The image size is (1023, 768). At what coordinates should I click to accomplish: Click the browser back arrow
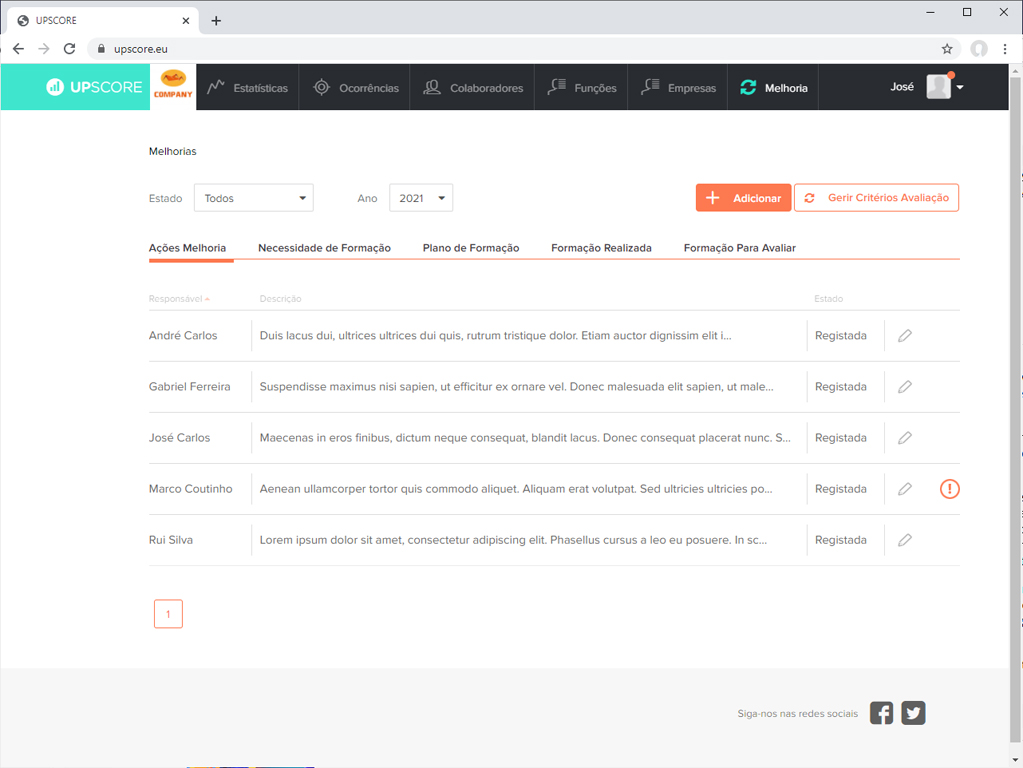click(x=18, y=49)
